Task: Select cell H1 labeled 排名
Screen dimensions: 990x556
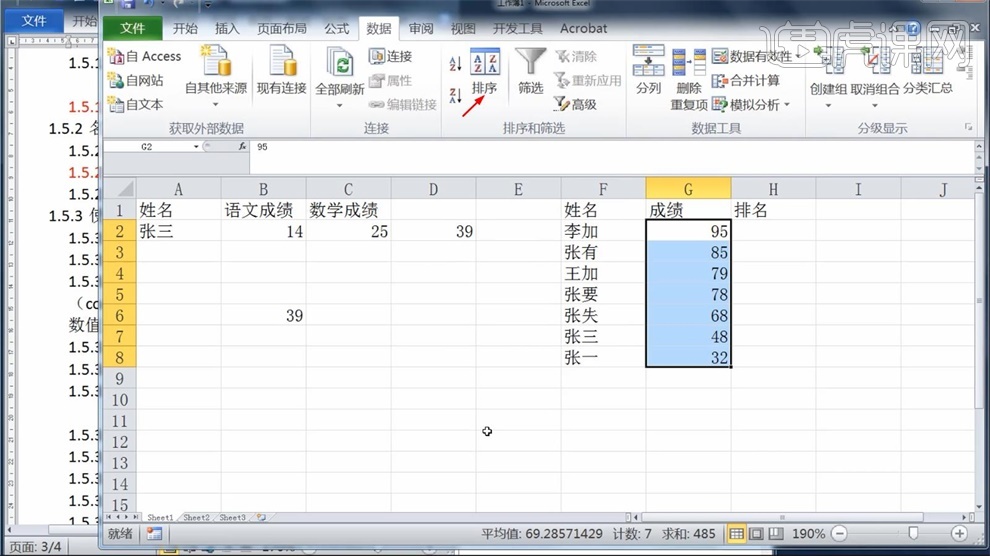Action: tap(773, 210)
